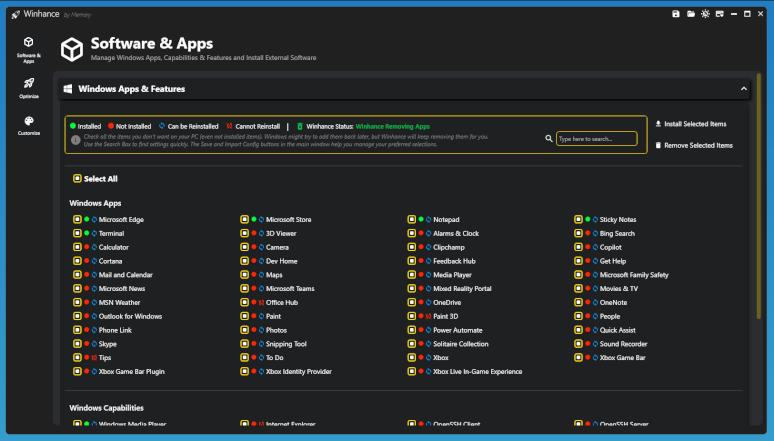
Task: Click the Media Player label
Action: click(452, 275)
